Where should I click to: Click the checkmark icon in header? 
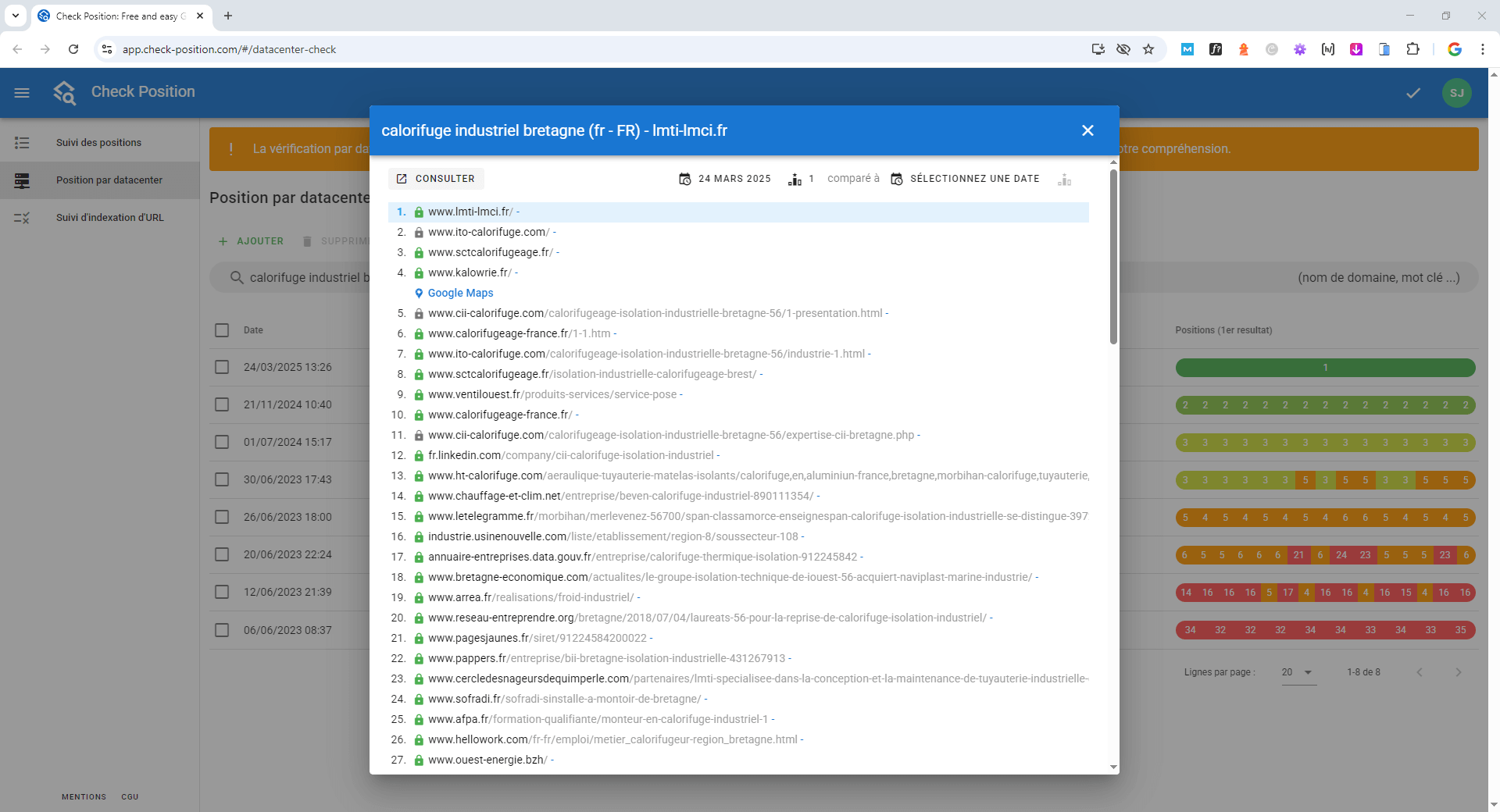pyautogui.click(x=1413, y=93)
